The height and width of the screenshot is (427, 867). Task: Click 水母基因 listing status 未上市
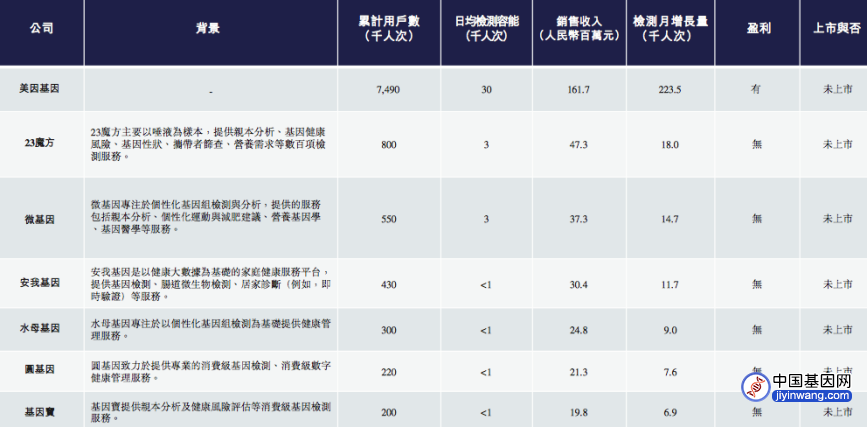[837, 330]
